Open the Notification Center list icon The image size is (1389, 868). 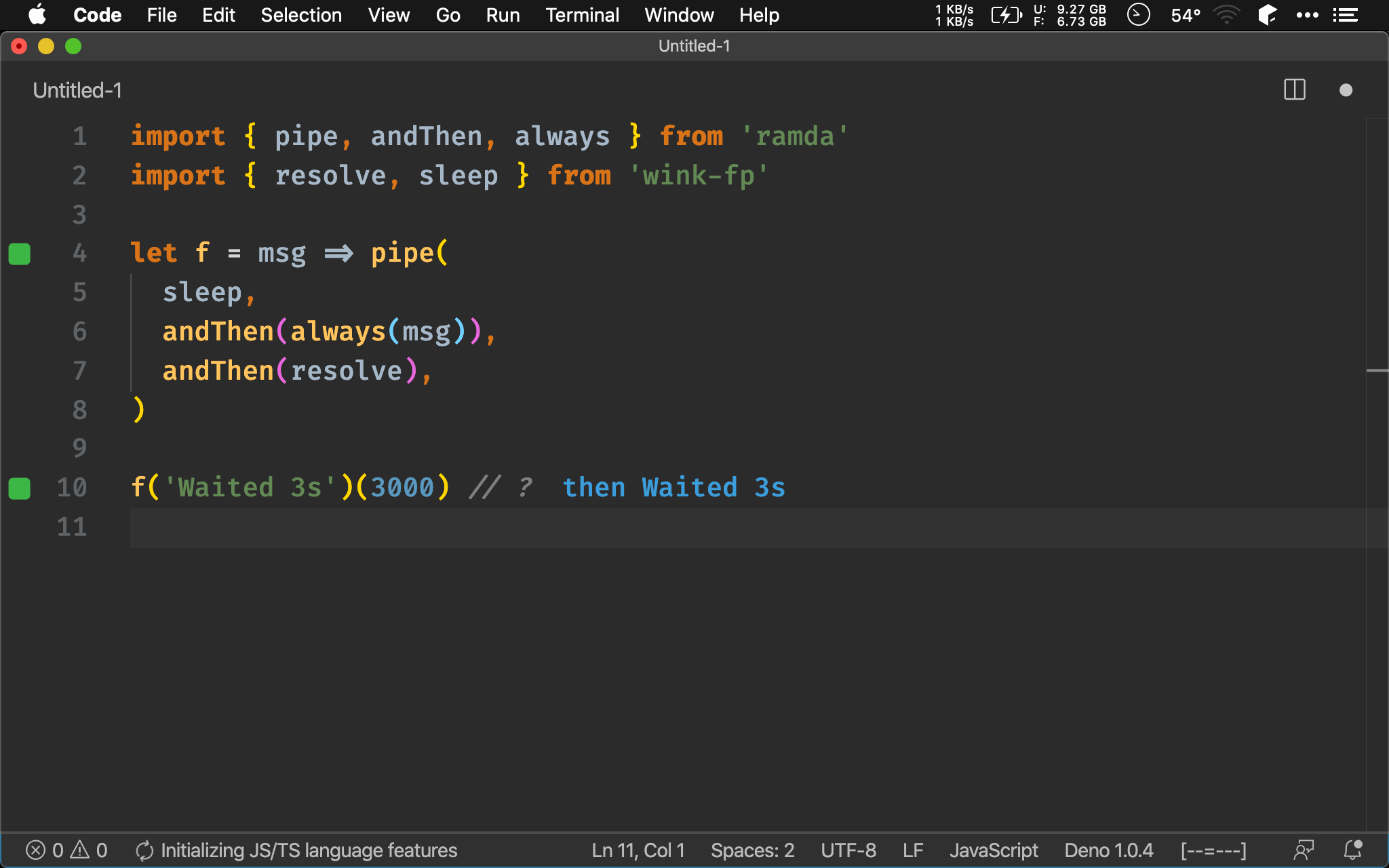(x=1345, y=15)
